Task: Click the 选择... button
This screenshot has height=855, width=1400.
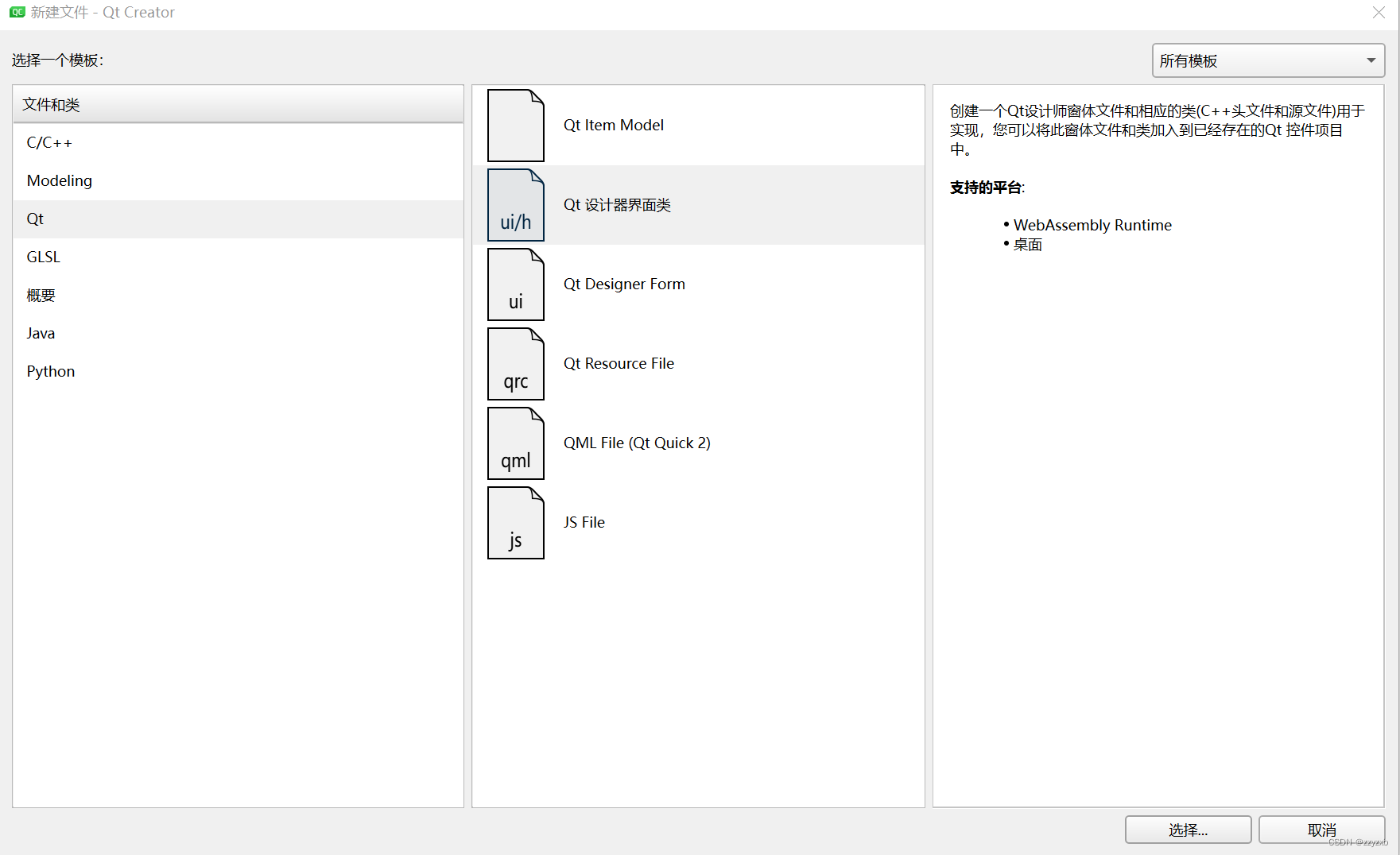Action: click(x=1188, y=830)
